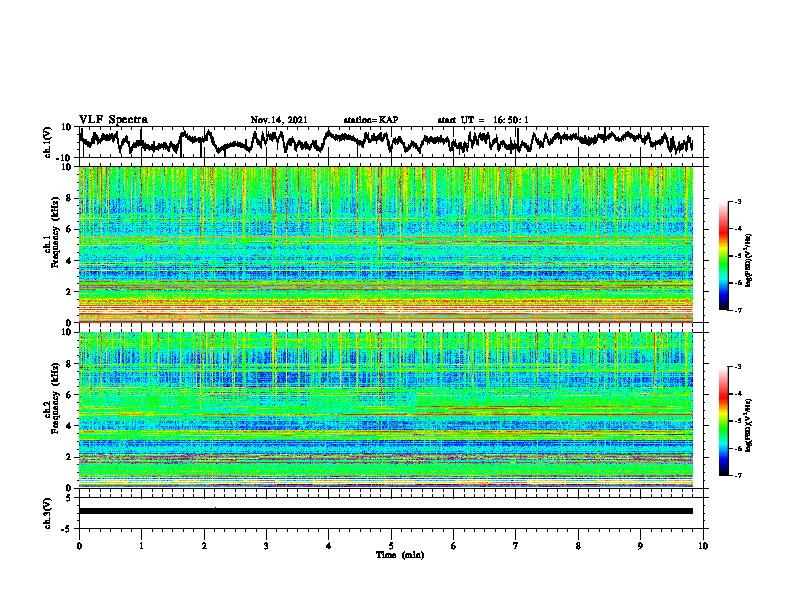Click time axis tick label "6"
The height and width of the screenshot is (612, 792).
(x=454, y=546)
